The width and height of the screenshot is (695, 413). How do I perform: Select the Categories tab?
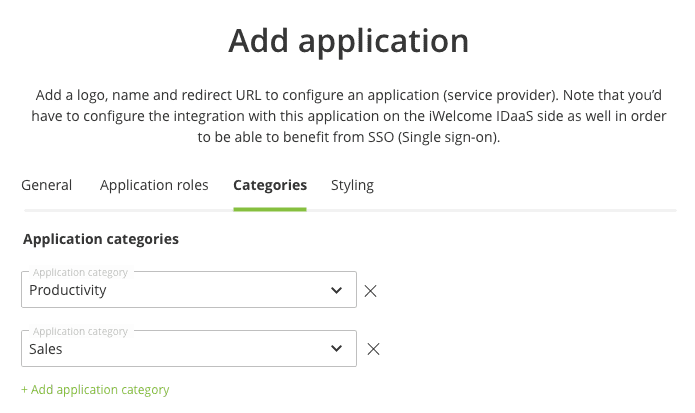(269, 185)
